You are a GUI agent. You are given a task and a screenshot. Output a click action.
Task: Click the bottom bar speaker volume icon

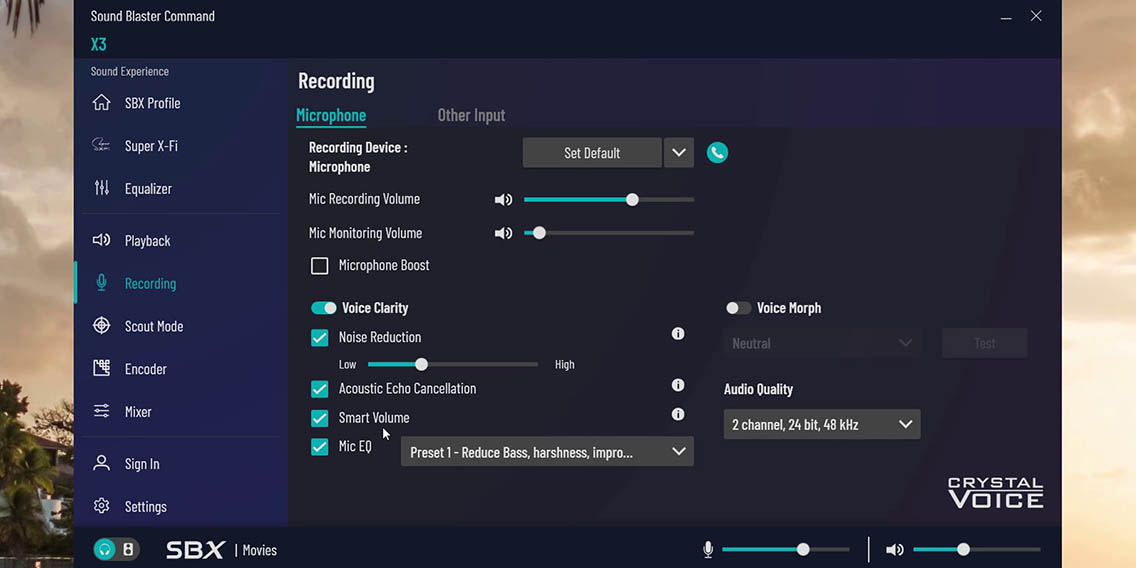pyautogui.click(x=895, y=550)
